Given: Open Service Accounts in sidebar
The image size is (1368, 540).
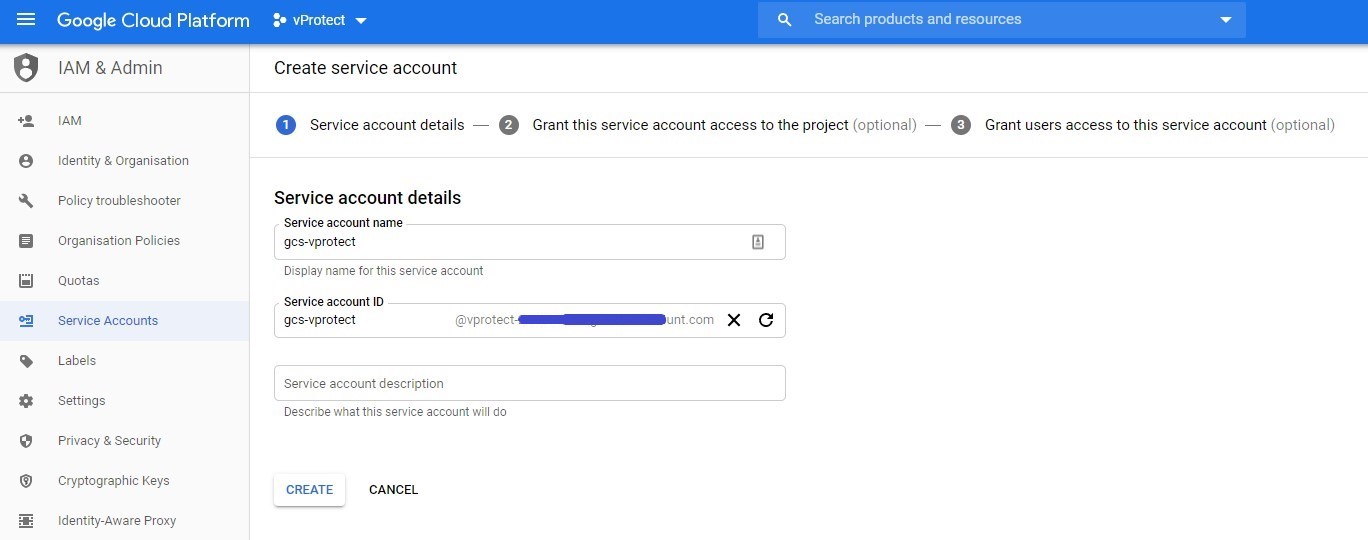Looking at the screenshot, I should [x=108, y=321].
